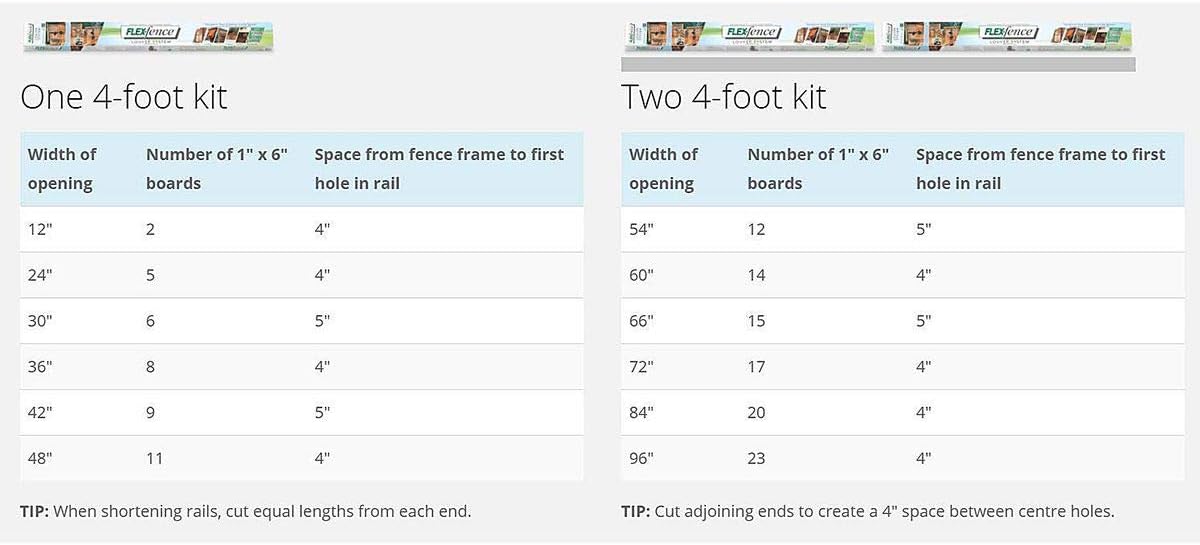Click the tip about cutting adjoining ends

[x=867, y=511]
